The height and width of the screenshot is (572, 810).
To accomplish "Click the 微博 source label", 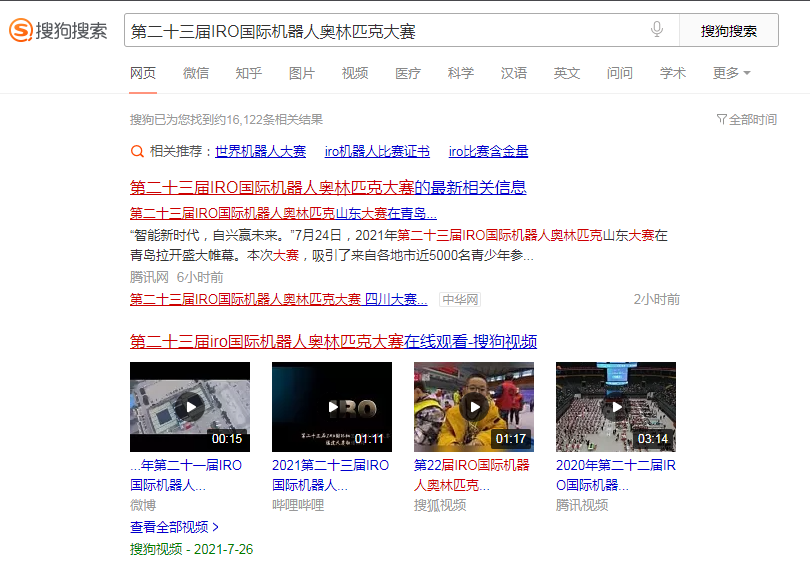I will click(143, 505).
